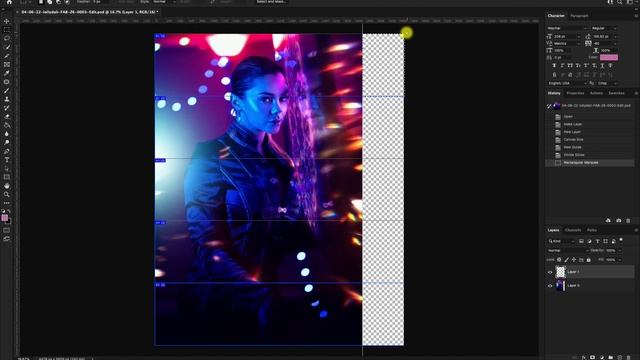Open the font family dropdown
The width and height of the screenshot is (640, 360).
[567, 28]
